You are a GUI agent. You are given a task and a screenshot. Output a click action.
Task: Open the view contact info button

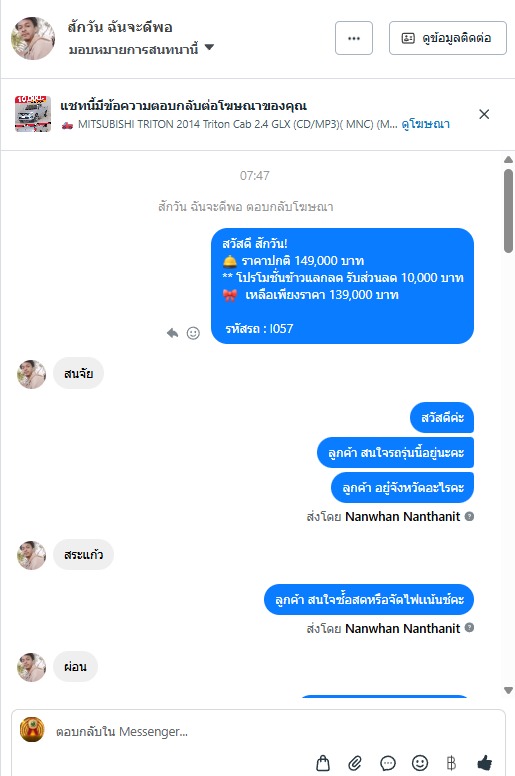coord(448,38)
